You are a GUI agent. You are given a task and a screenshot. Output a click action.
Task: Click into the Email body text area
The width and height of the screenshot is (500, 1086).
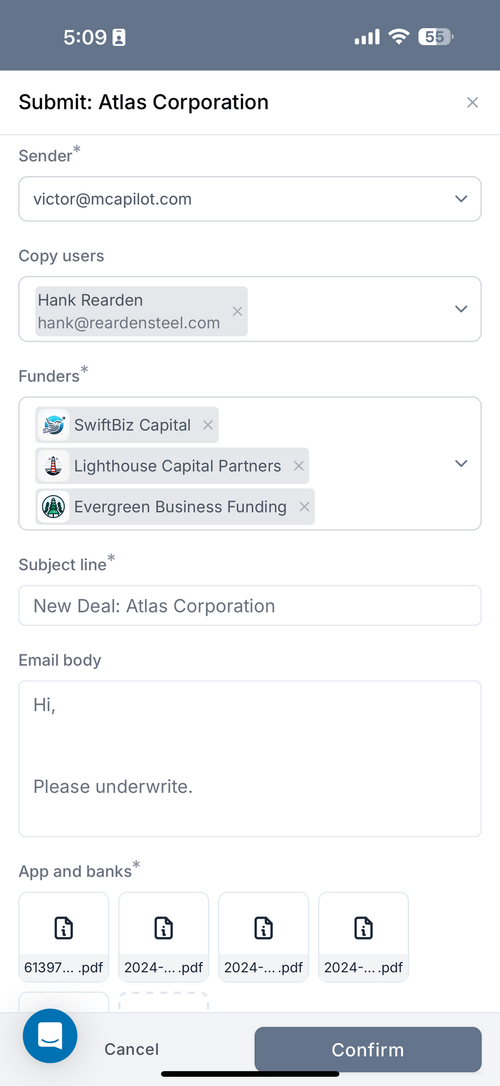(250, 758)
